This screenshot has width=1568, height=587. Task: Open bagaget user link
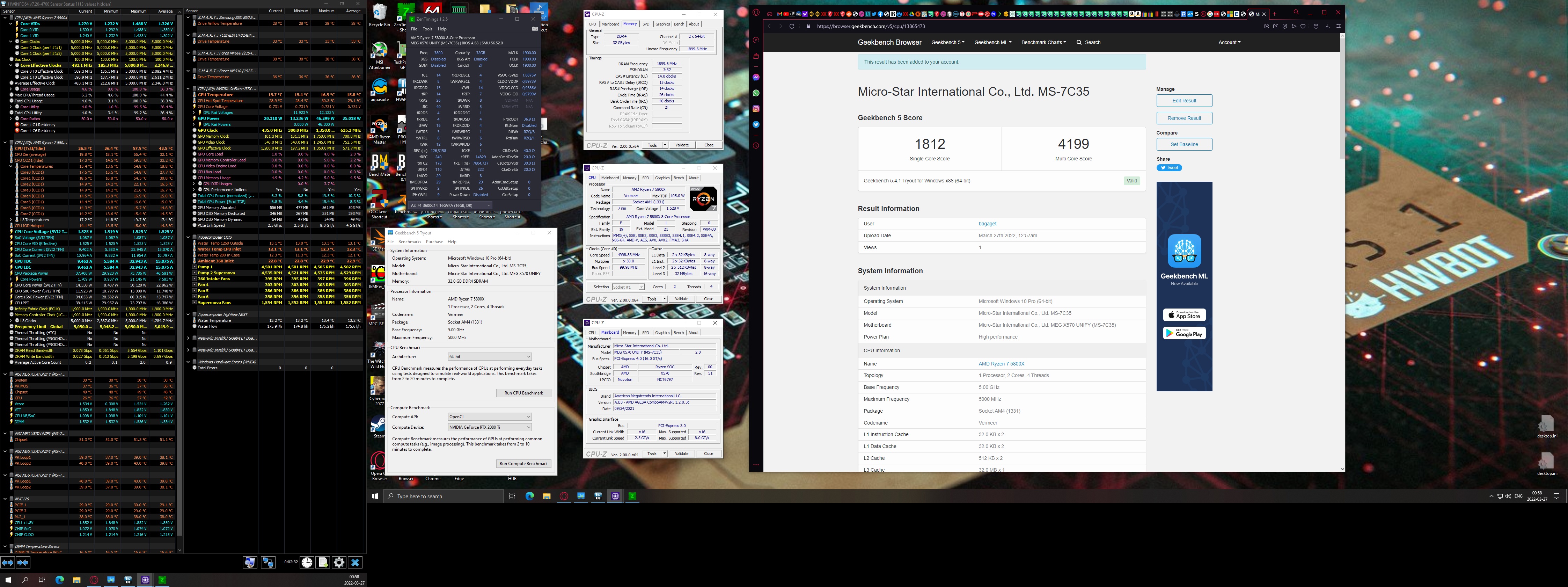987,224
